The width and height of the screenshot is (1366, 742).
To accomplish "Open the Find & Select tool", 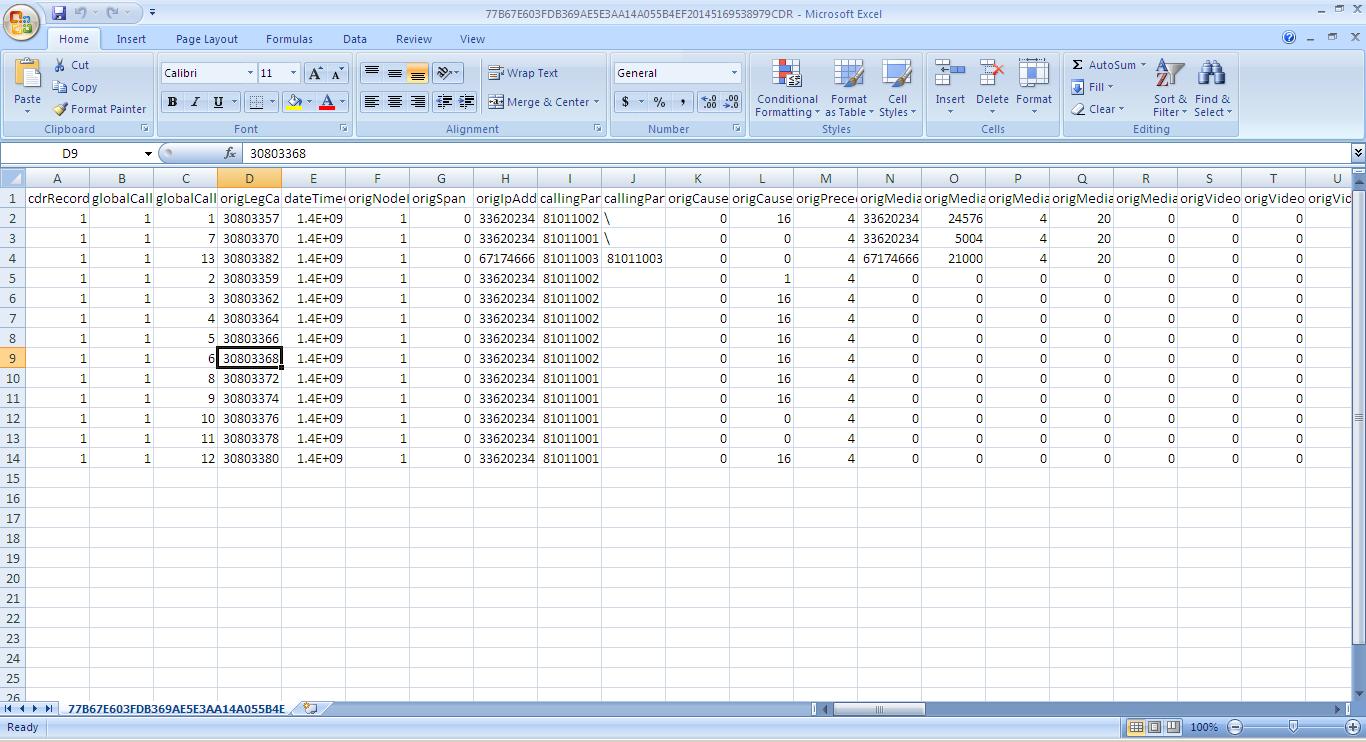I will tap(1212, 88).
